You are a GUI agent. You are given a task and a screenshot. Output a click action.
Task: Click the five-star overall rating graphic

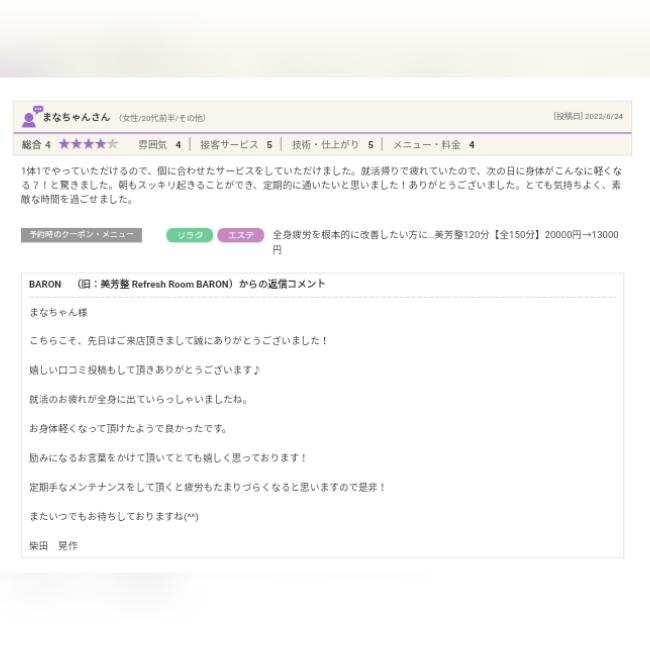[88, 144]
